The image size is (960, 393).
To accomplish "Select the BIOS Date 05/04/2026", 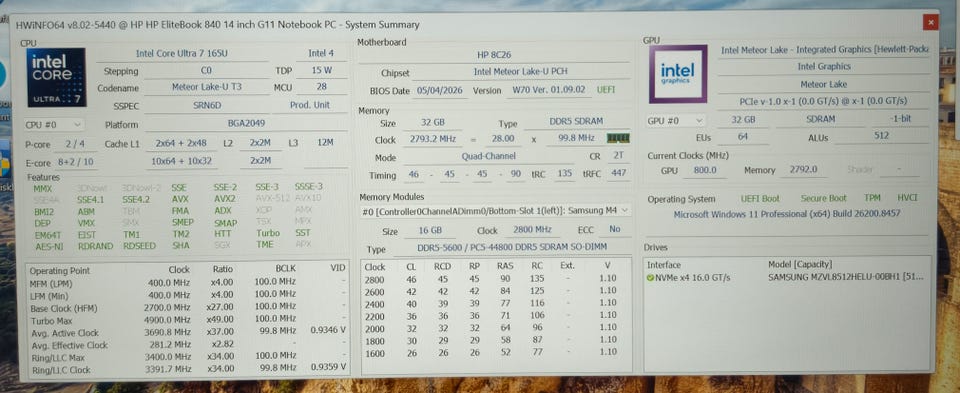I will tap(441, 90).
